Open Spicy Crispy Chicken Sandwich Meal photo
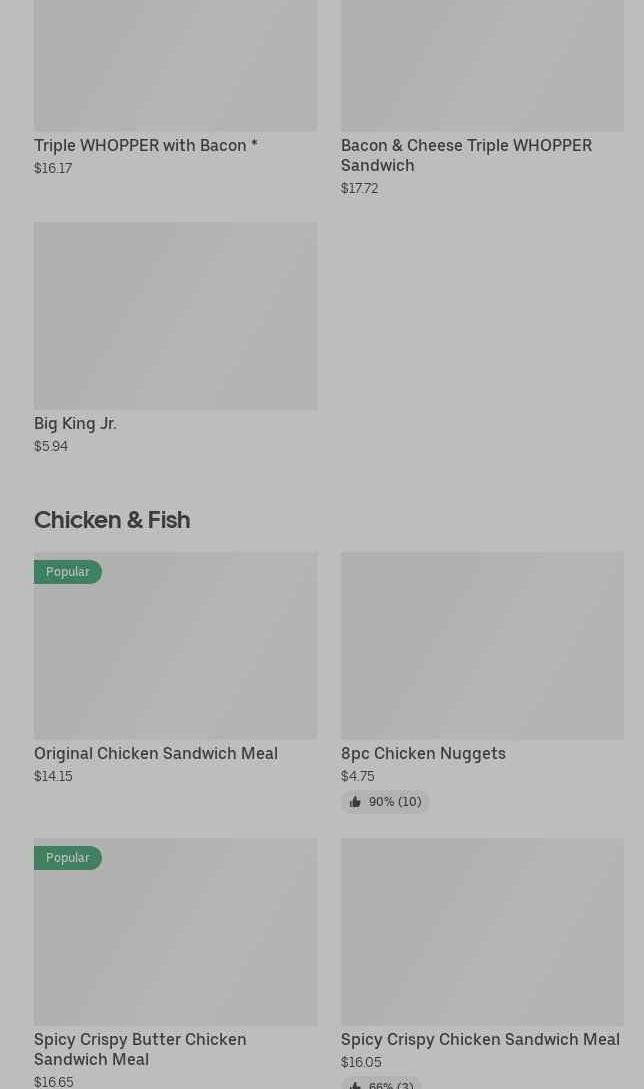644x1089 pixels. (x=482, y=932)
